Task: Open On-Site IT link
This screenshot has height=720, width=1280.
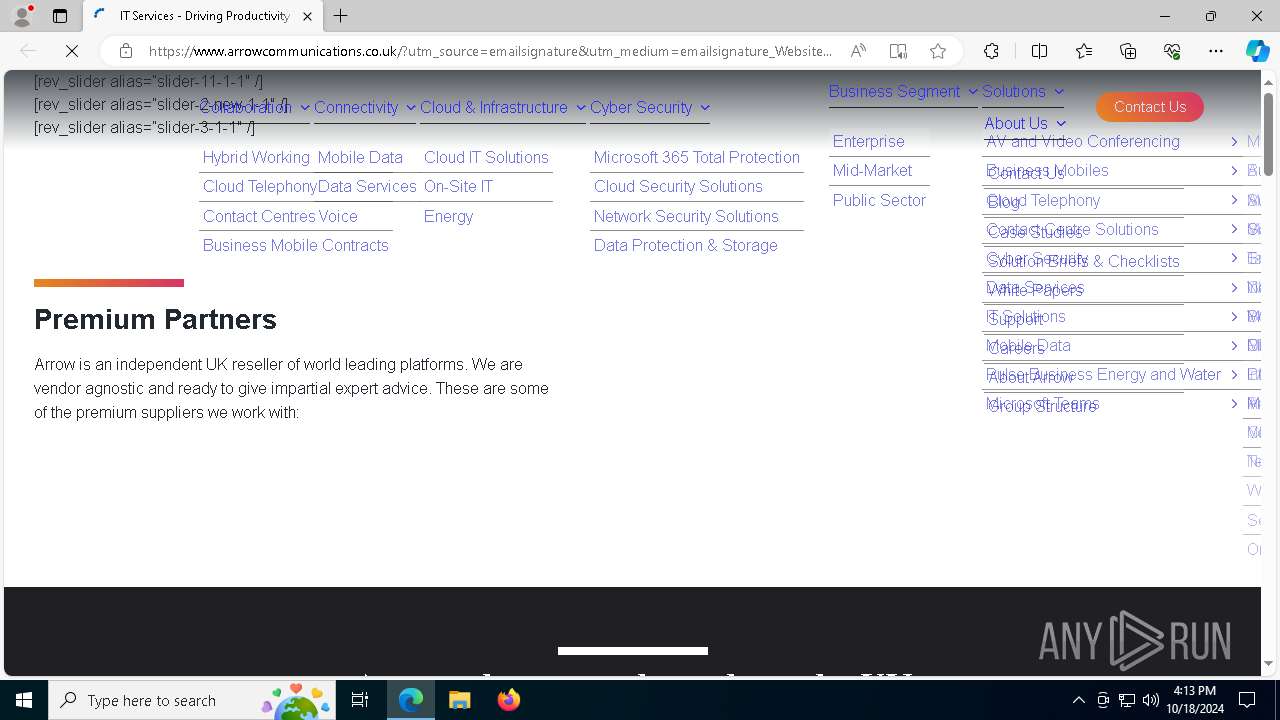Action: [x=458, y=187]
